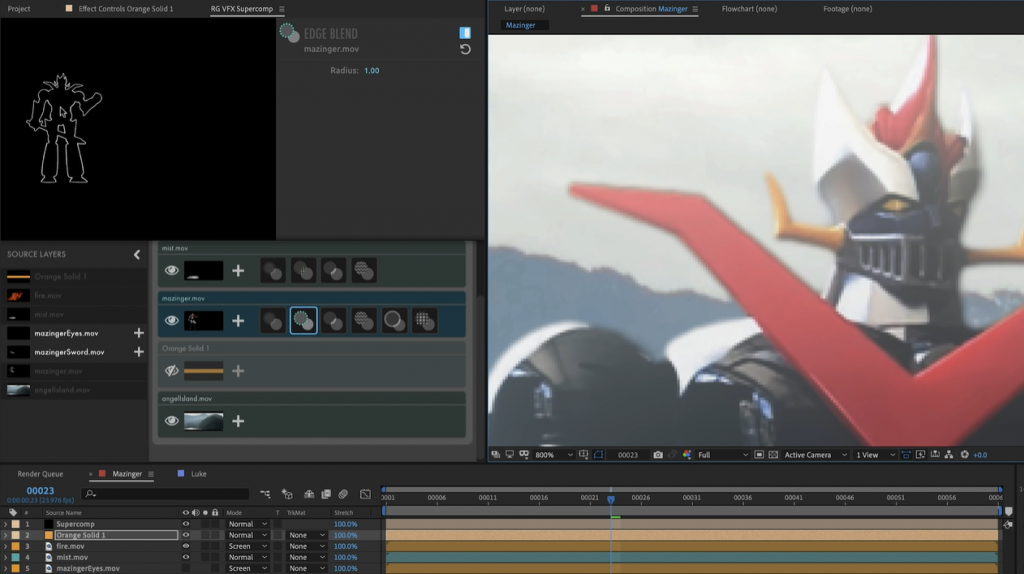Click plus button on mist.mov layer
This screenshot has height=574, width=1024.
click(238, 270)
